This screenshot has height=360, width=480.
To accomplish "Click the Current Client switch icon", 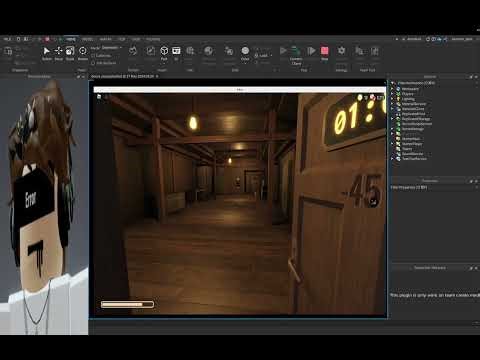I will point(296,51).
